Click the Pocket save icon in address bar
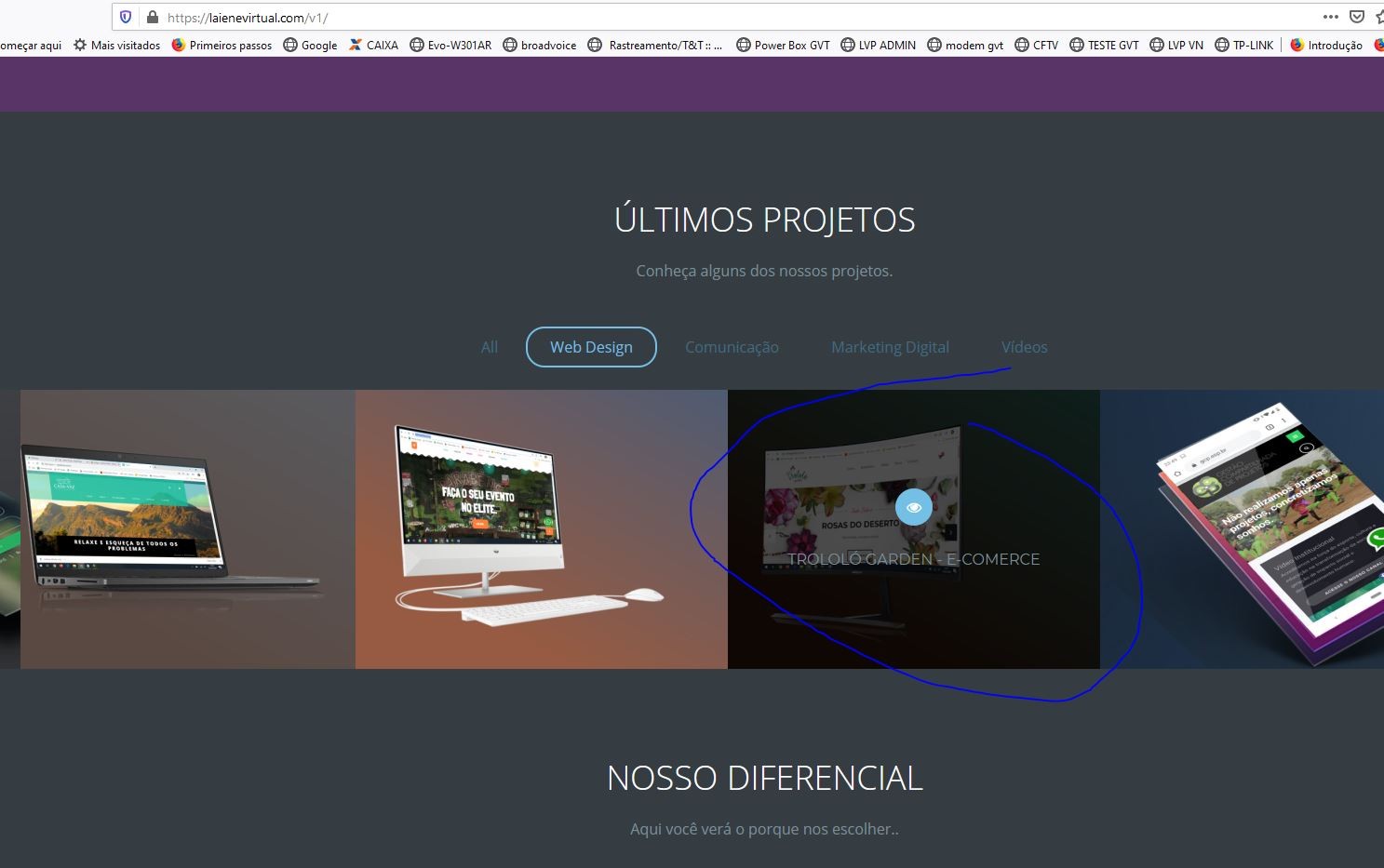 [x=1357, y=17]
